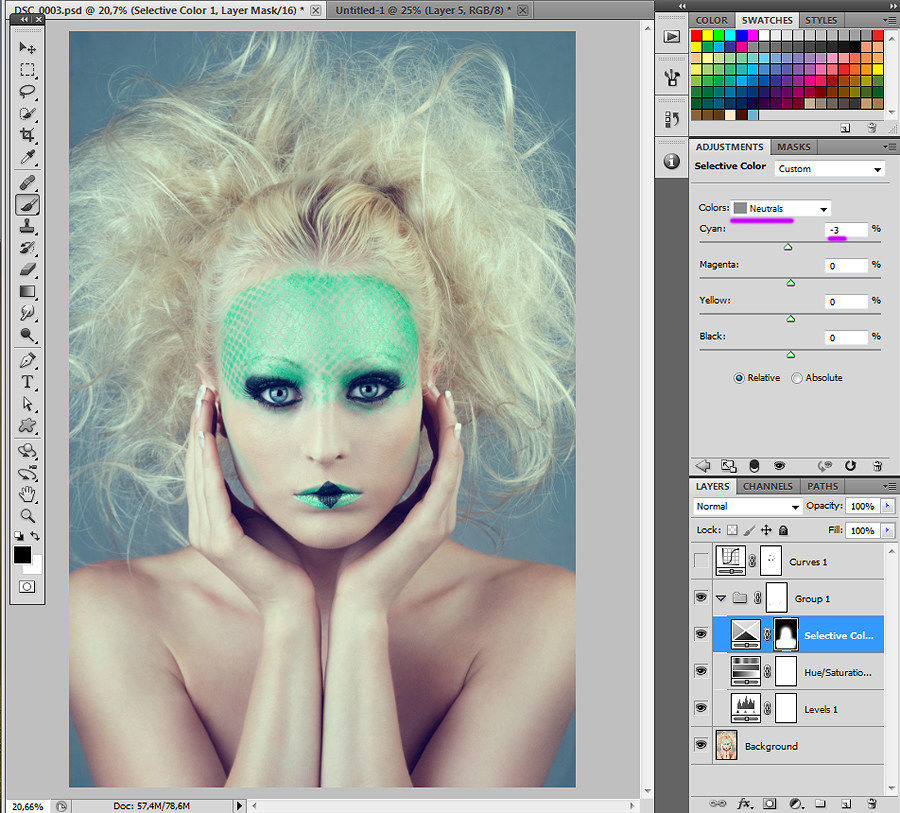
Task: Select the Relative method option
Action: coord(739,378)
